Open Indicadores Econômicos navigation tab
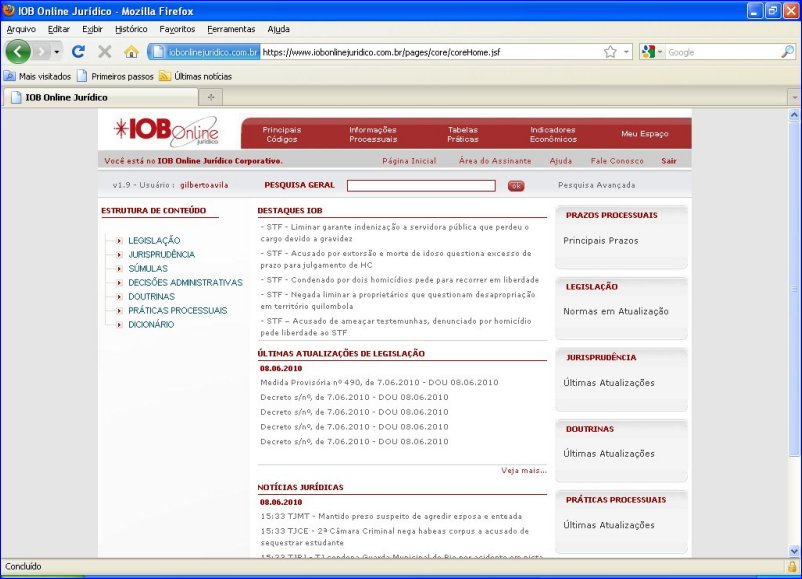 click(x=553, y=134)
